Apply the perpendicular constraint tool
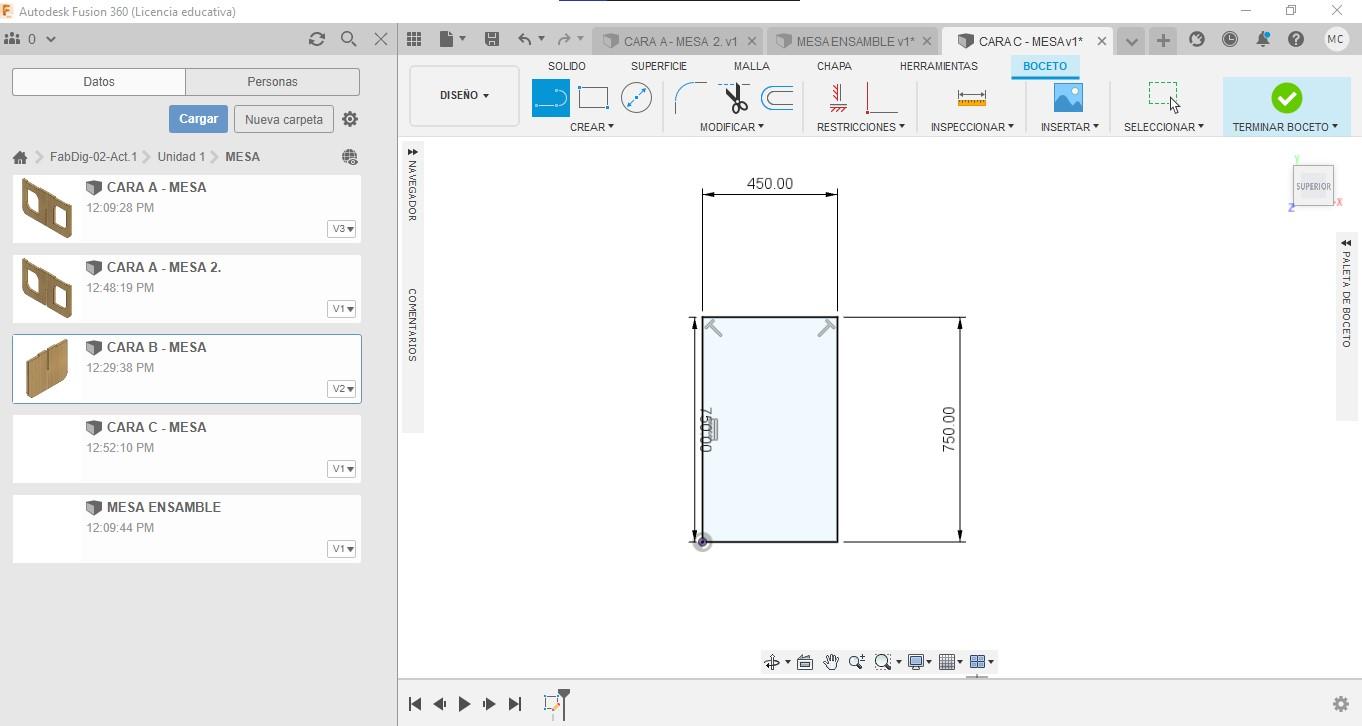This screenshot has height=726, width=1362. click(x=881, y=98)
